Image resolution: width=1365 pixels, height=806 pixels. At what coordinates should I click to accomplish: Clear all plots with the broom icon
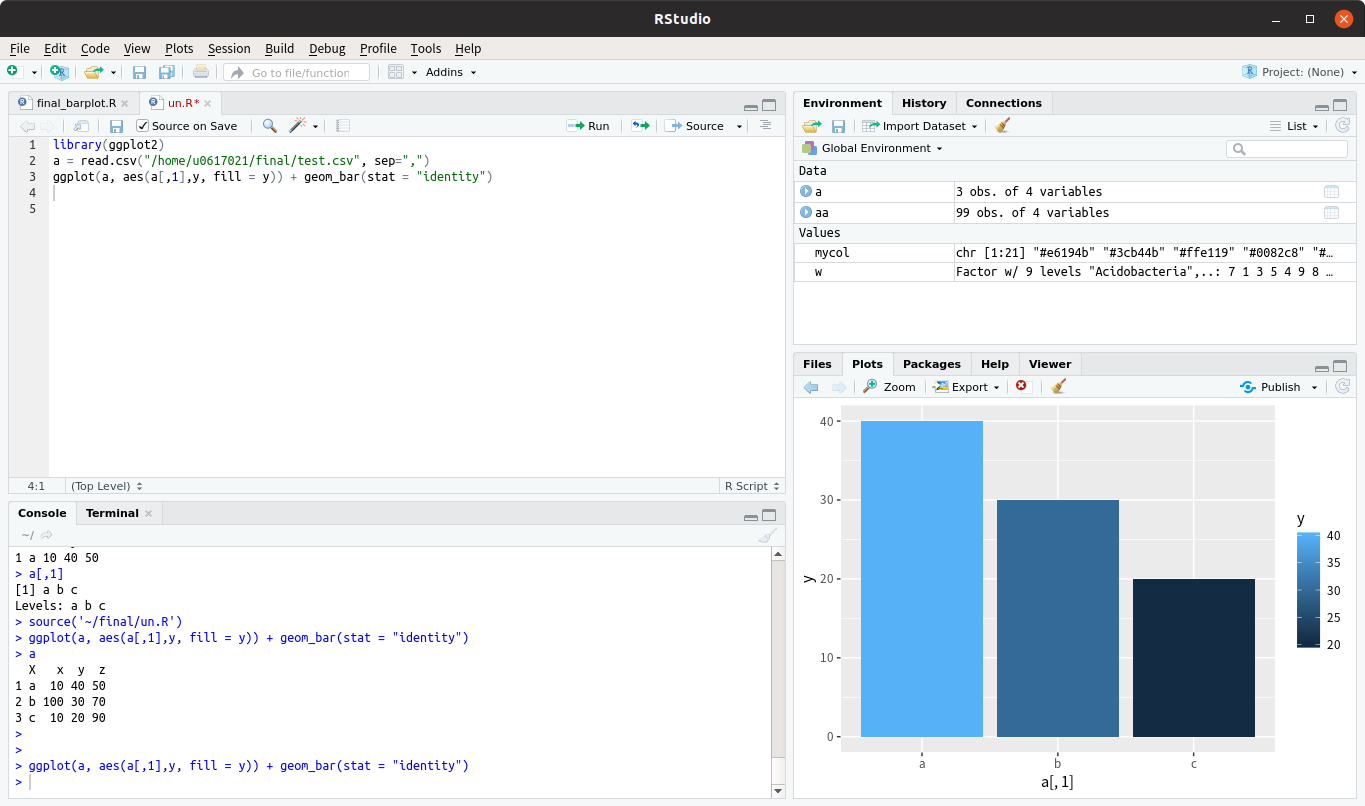click(x=1059, y=387)
